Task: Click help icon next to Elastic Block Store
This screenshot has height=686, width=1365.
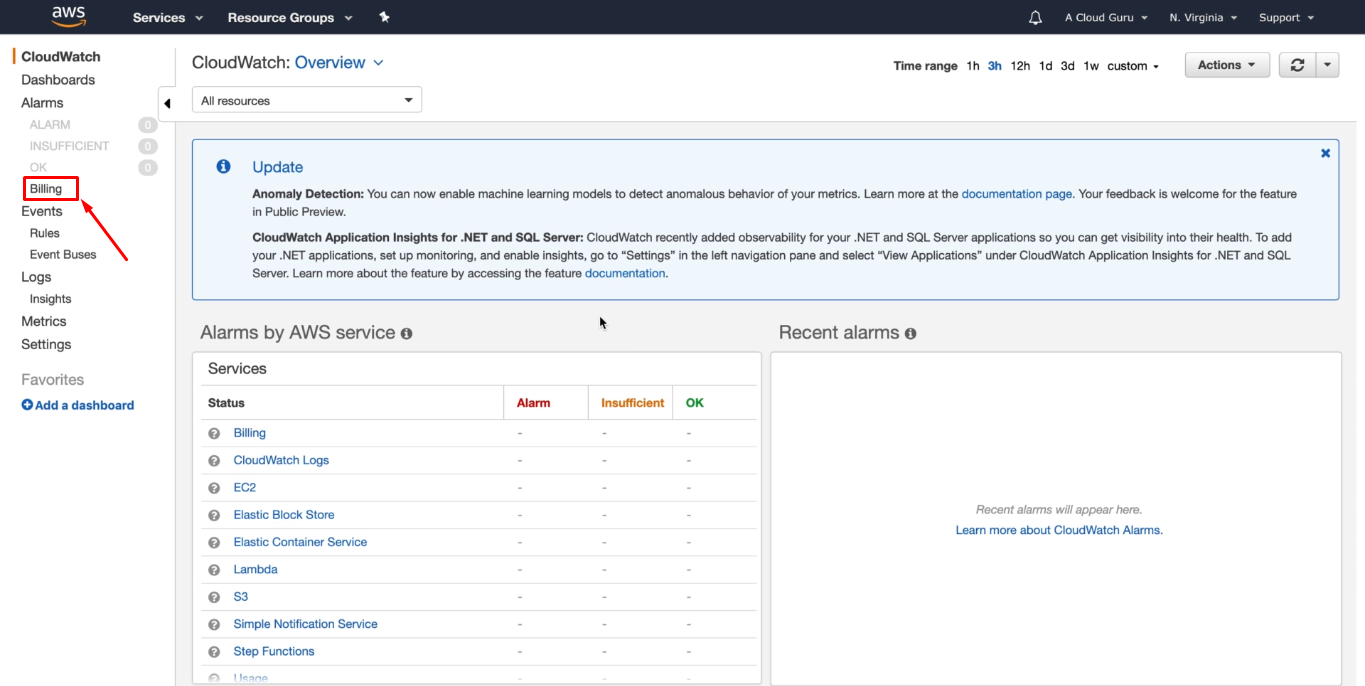Action: pos(214,515)
